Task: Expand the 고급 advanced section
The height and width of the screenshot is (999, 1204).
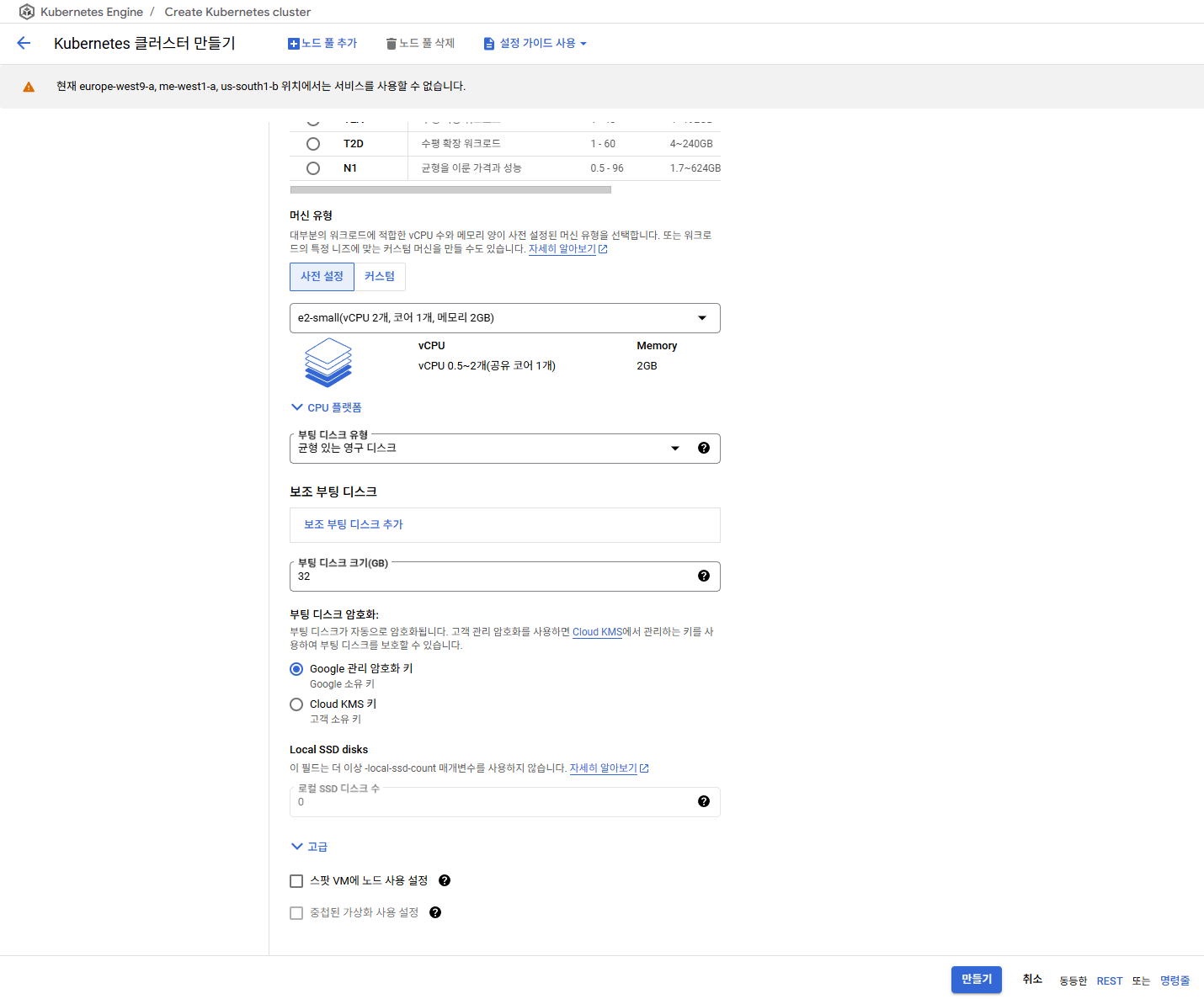Action: coord(309,847)
